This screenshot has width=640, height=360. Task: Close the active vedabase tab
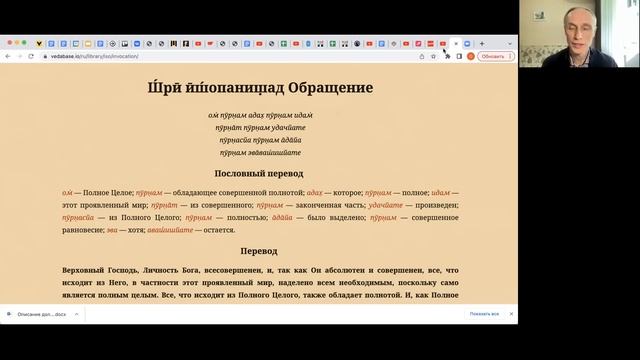456,44
